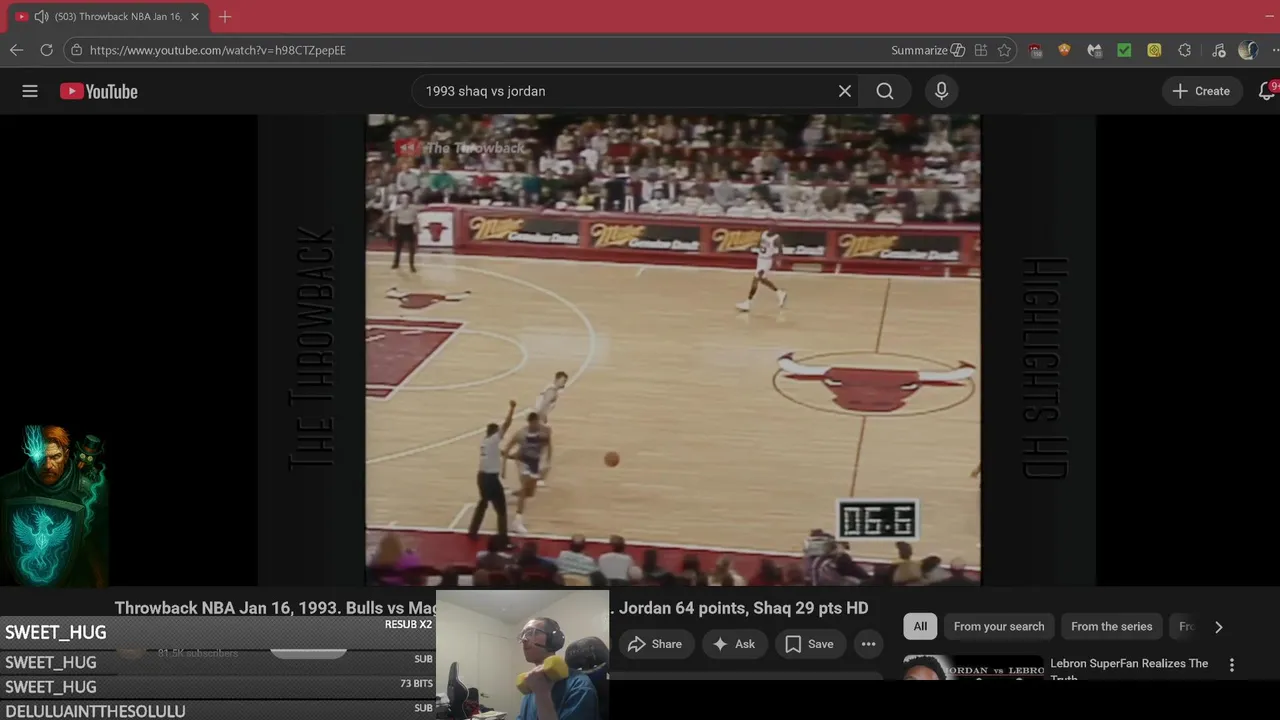Close the Throwback NBA tab
The height and width of the screenshot is (720, 1280).
pos(195,17)
